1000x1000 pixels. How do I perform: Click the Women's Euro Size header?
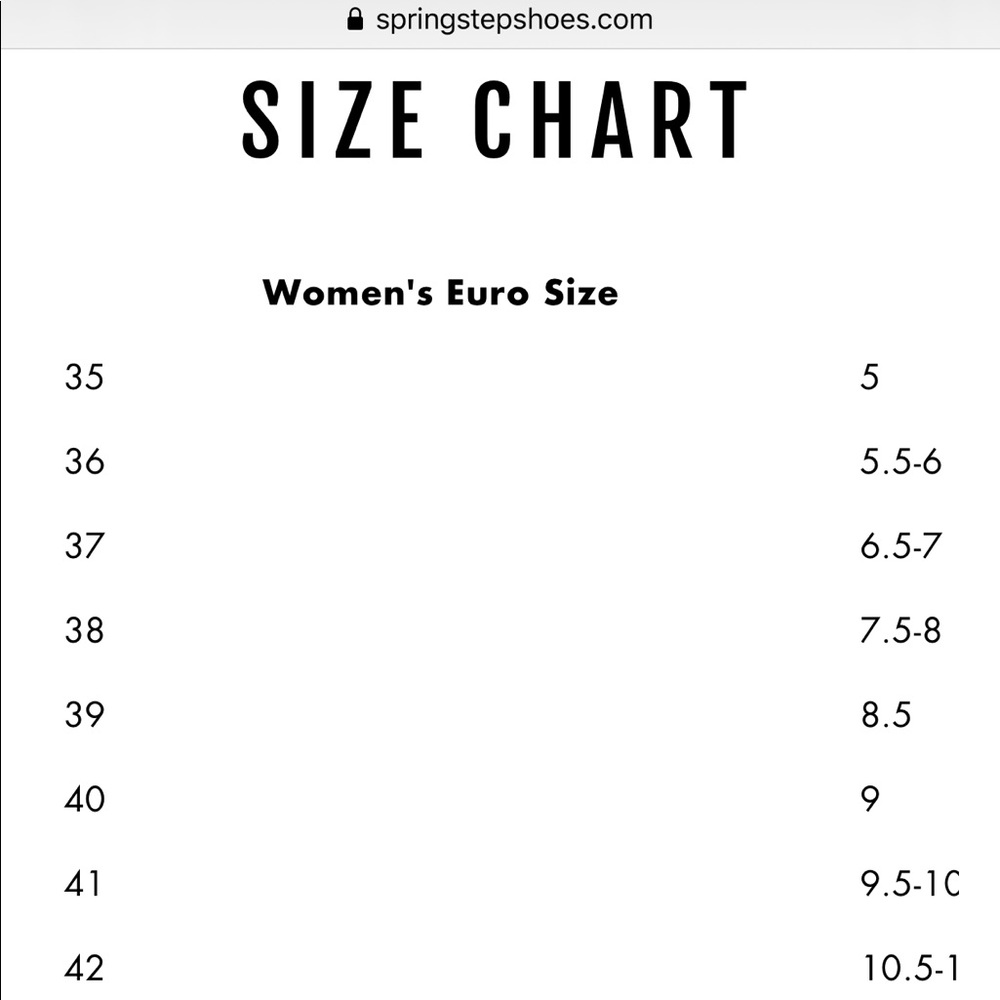click(x=440, y=293)
